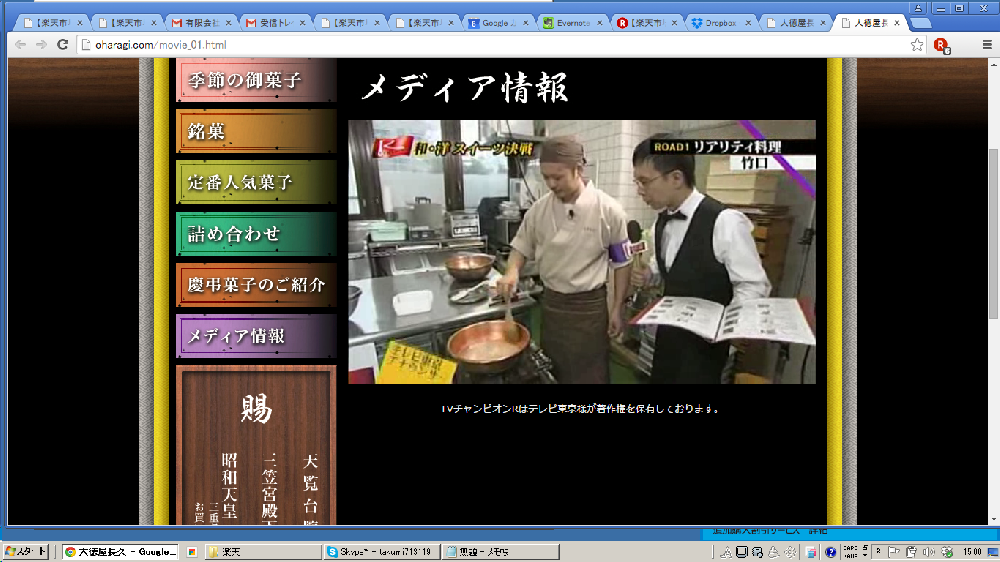Switch to the Google tab
Viewport: 1000px width, 562px height.
(499, 23)
